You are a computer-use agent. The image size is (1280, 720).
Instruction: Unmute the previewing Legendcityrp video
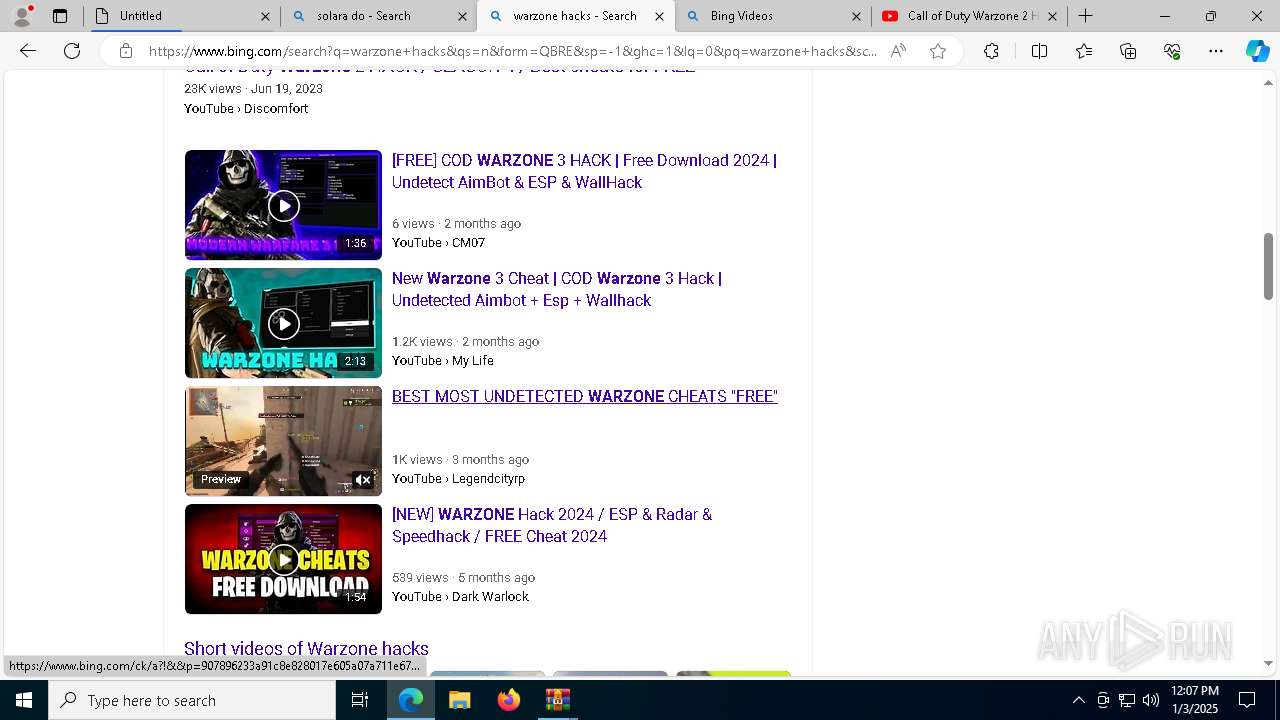(x=363, y=480)
